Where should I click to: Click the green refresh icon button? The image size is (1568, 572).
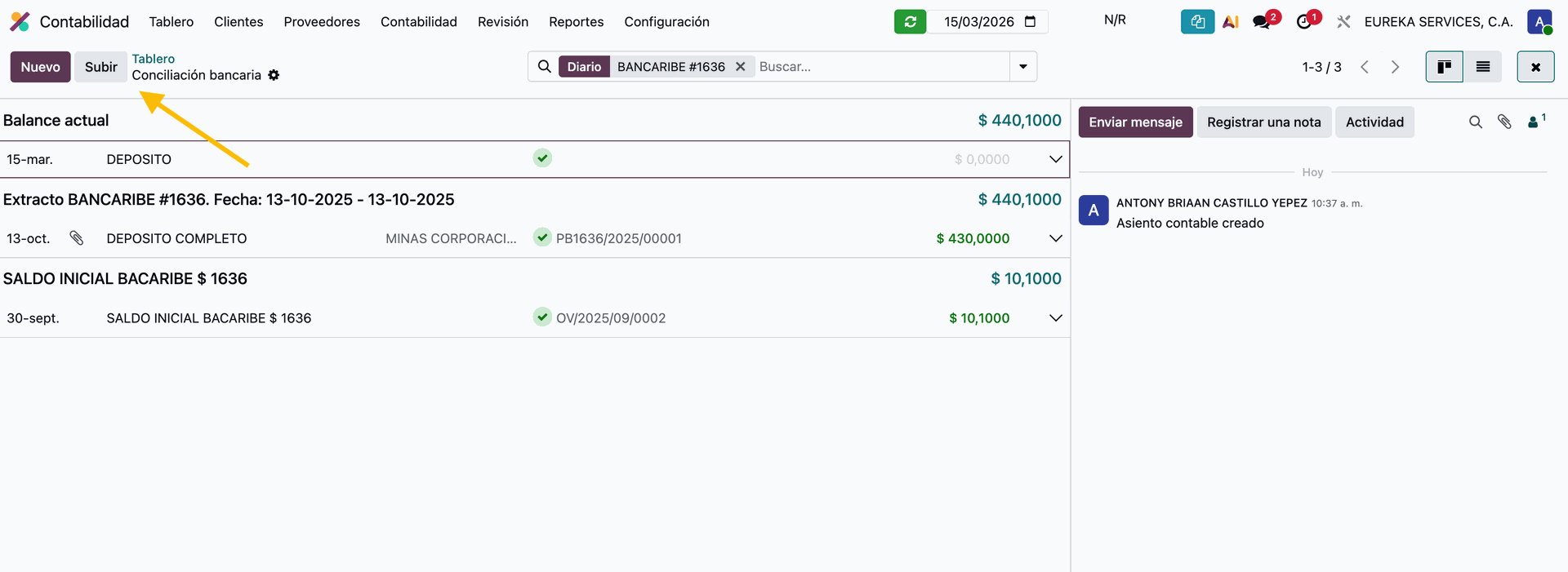click(910, 22)
